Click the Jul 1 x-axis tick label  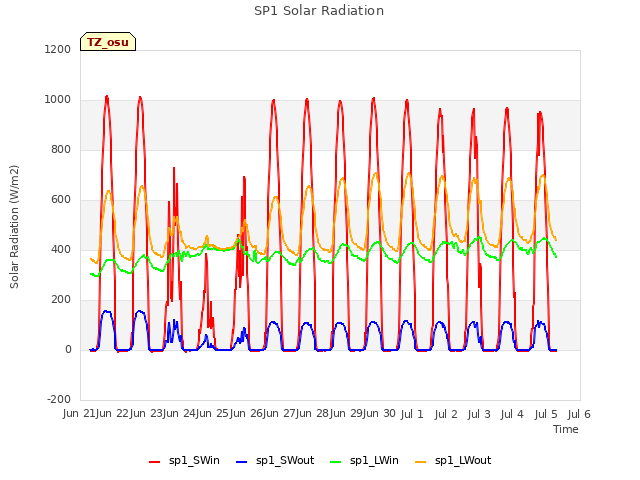point(412,414)
